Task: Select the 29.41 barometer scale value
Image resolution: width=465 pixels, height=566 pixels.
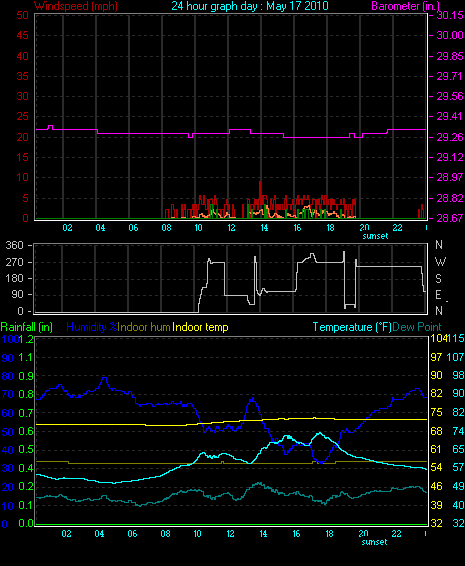Action: [449, 117]
